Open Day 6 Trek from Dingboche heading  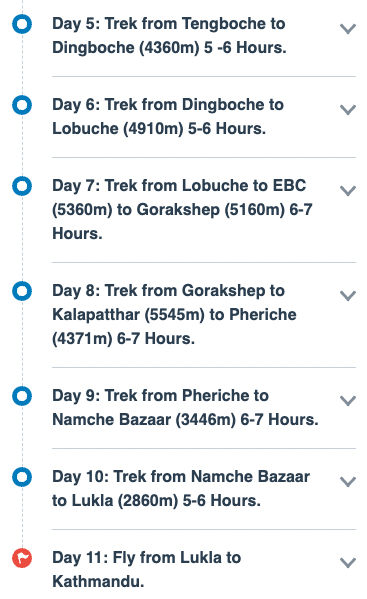click(x=168, y=117)
